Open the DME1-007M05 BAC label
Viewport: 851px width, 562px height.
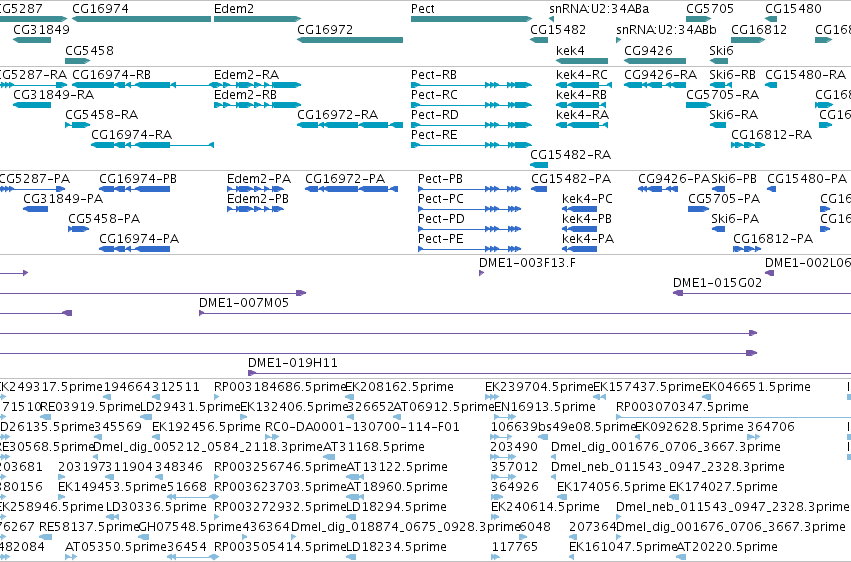point(244,303)
